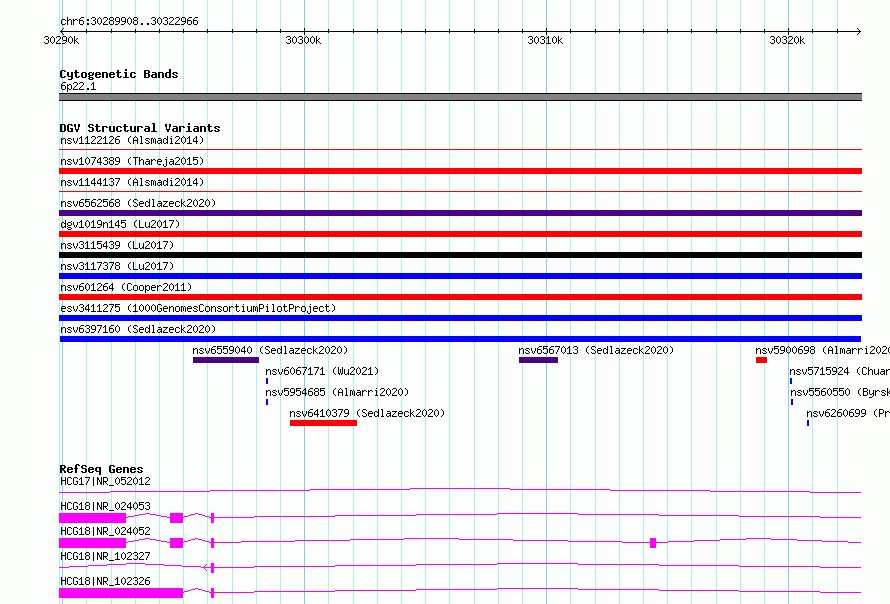Open the nsv601264 (Cooper2011) variant label

[x=126, y=287]
